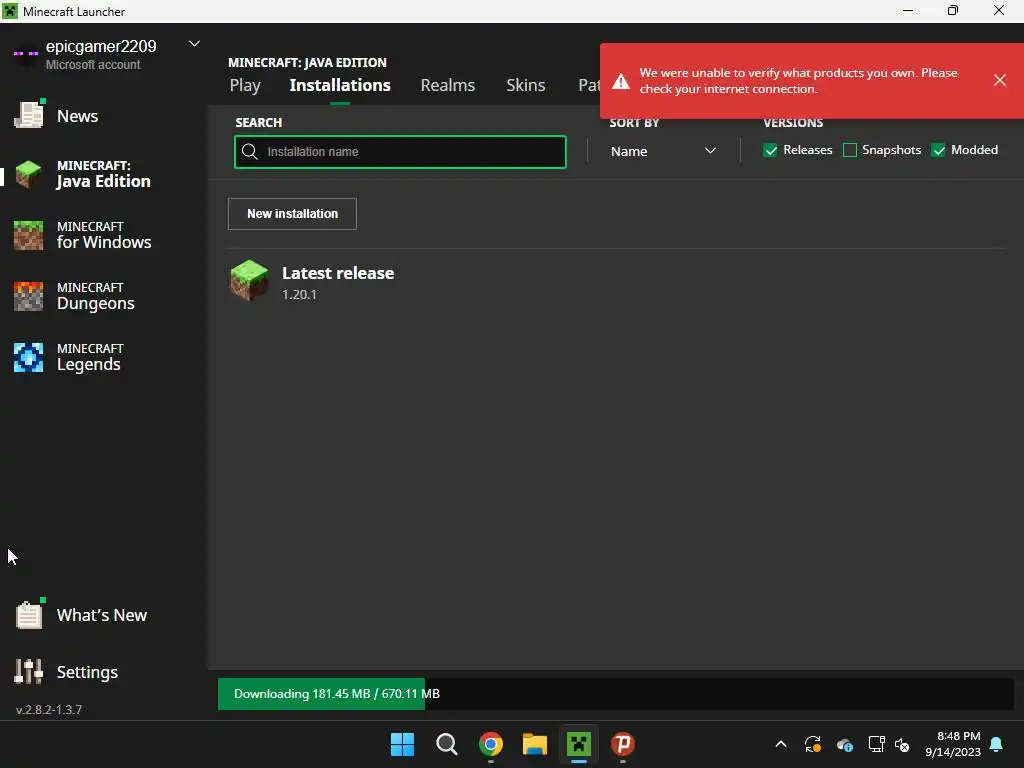Open Minecraft Legends in sidebar
Screen dimensions: 1024x768
click(68, 357)
